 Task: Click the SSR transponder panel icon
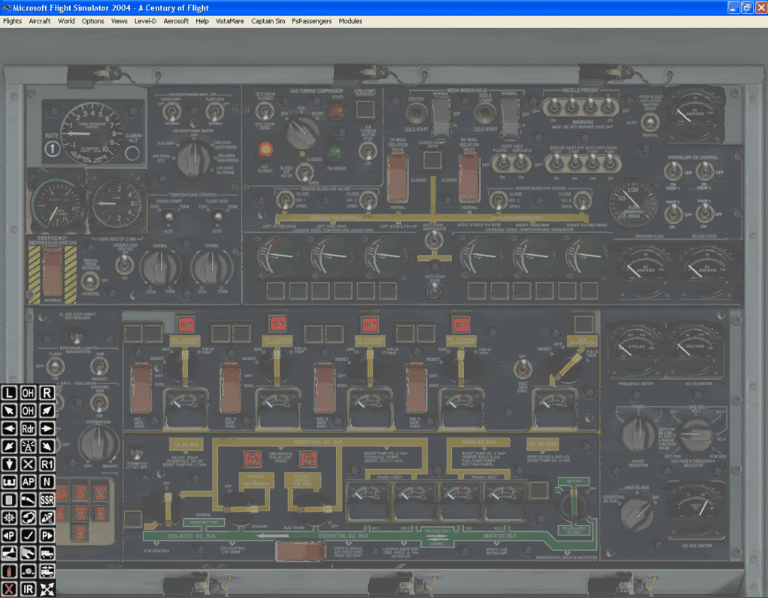click(46, 499)
